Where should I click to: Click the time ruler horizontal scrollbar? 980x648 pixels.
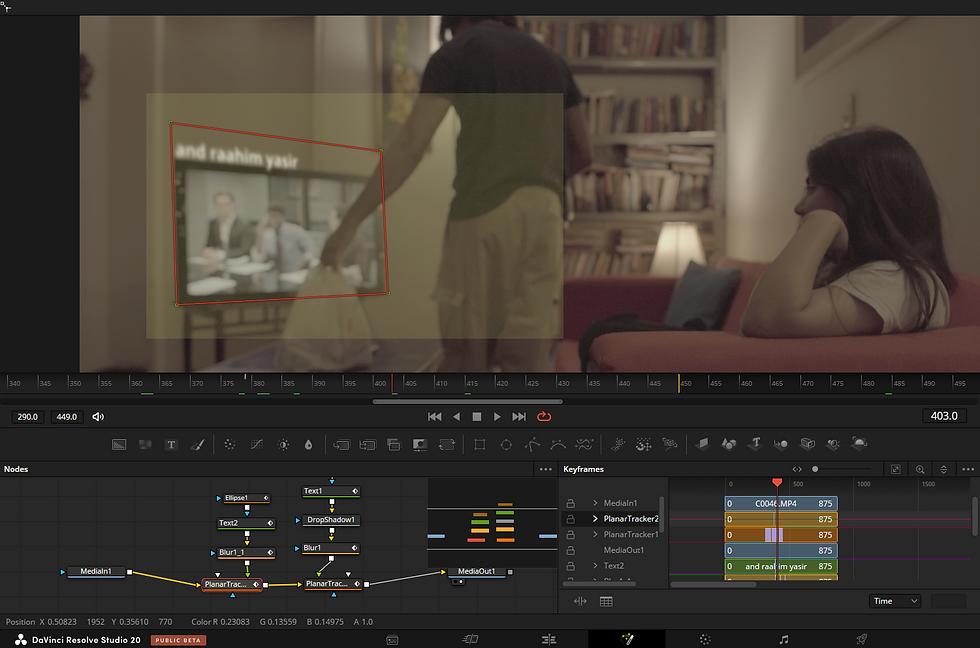(x=468, y=402)
